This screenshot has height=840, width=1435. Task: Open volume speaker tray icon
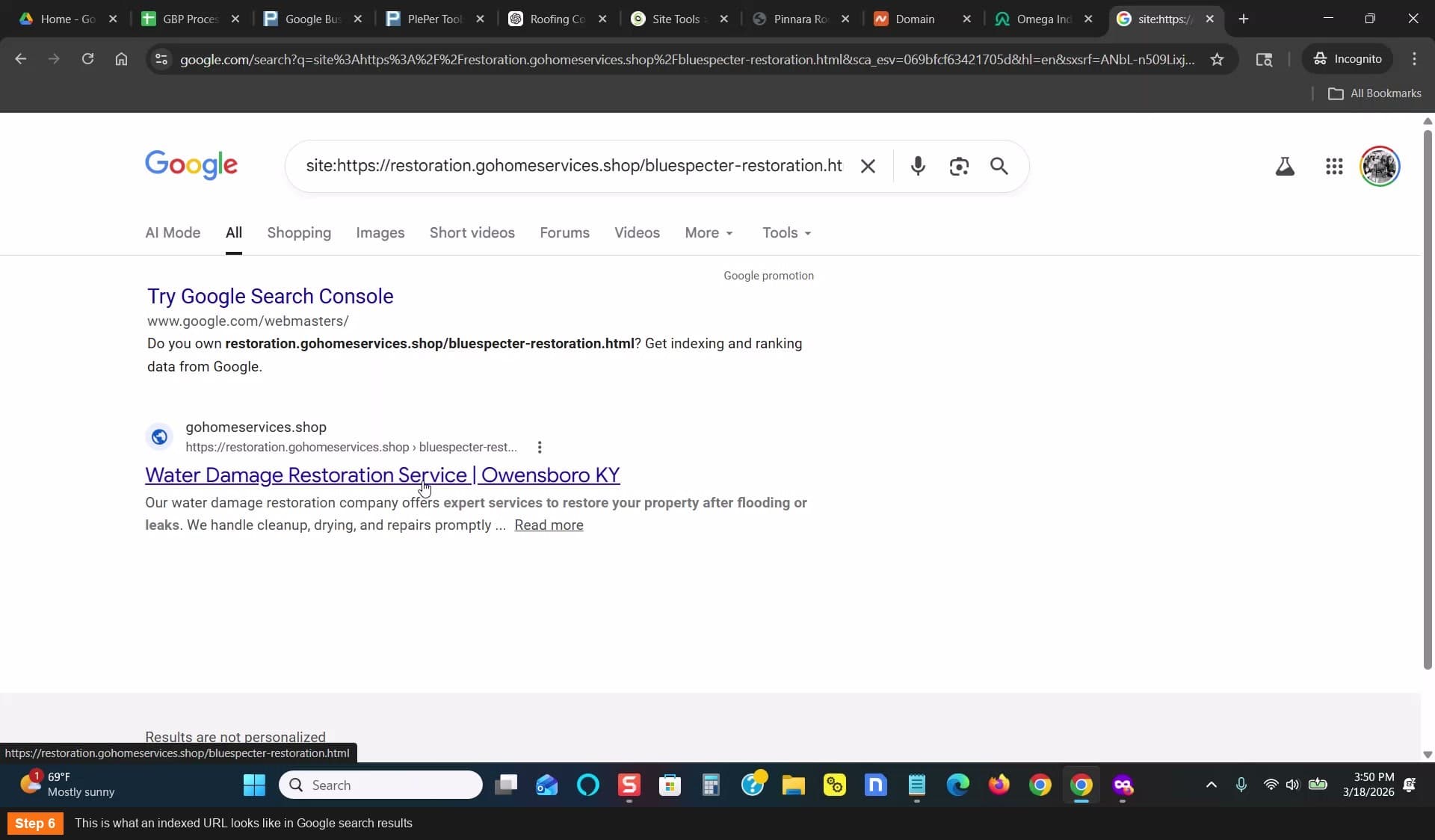[x=1292, y=785]
